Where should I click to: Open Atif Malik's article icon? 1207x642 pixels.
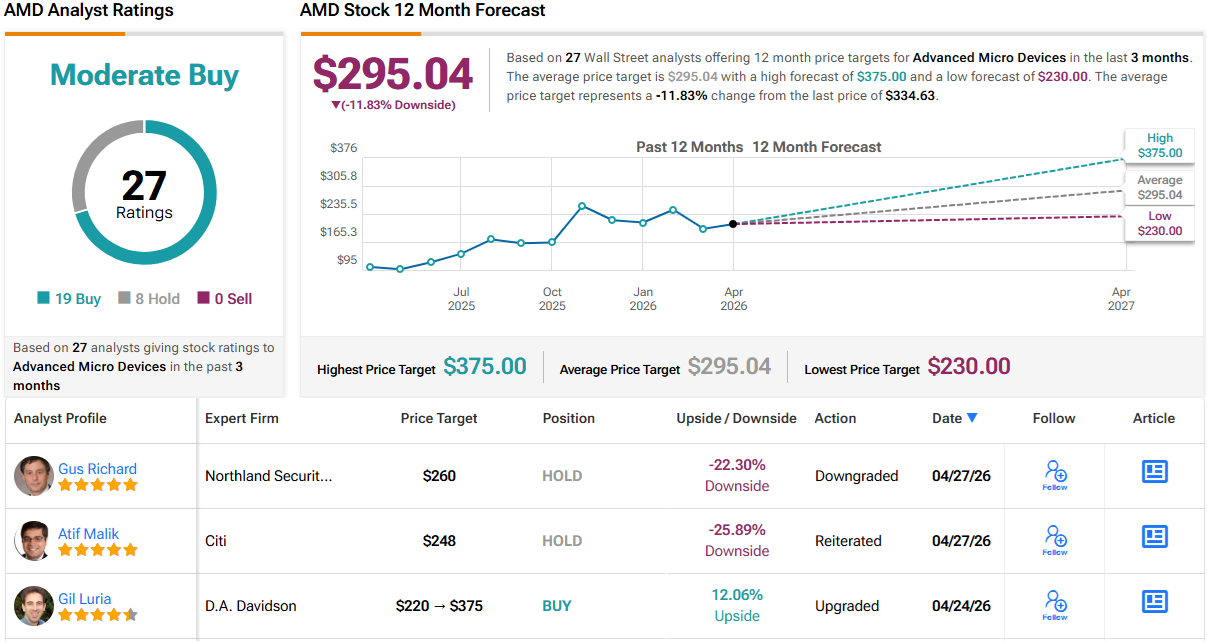[x=1154, y=537]
